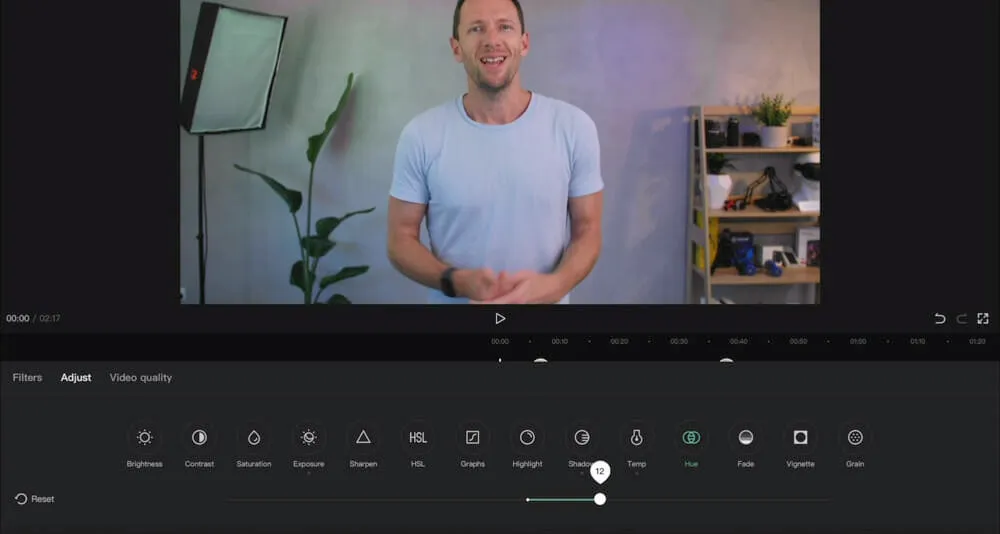Open the Graphs curve editor
The width and height of the screenshot is (1000, 534).
coord(473,438)
